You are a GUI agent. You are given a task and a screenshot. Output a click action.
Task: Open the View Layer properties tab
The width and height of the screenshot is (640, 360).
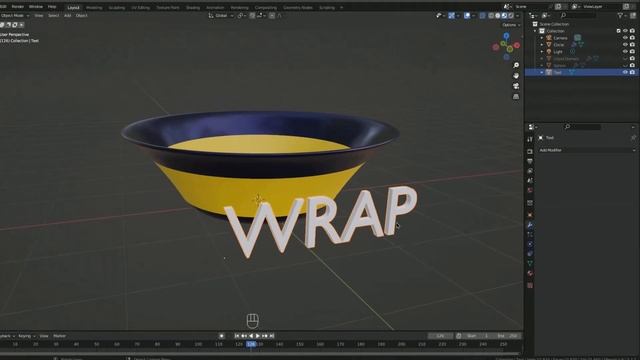pyautogui.click(x=530, y=171)
